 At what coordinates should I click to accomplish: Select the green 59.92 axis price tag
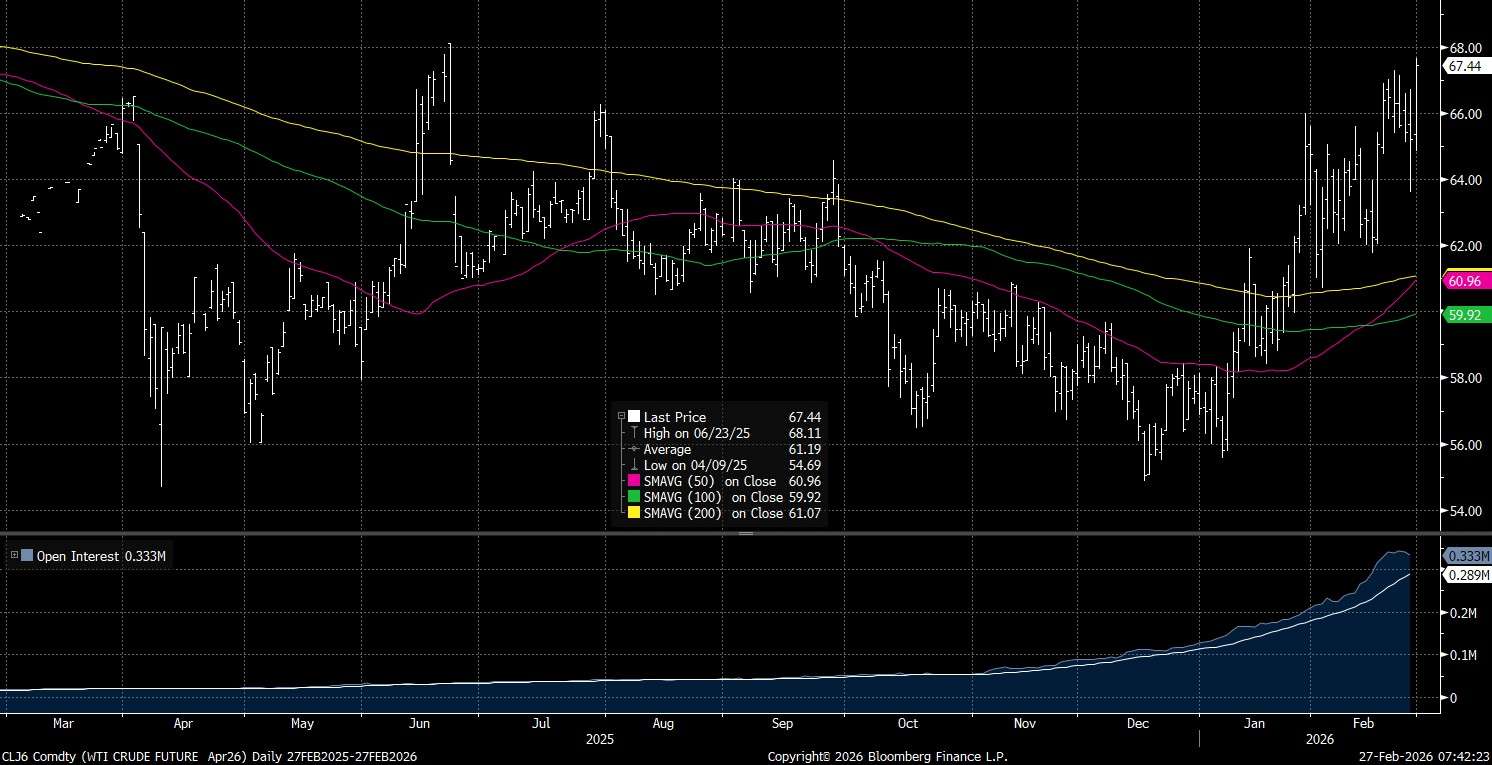1464,315
